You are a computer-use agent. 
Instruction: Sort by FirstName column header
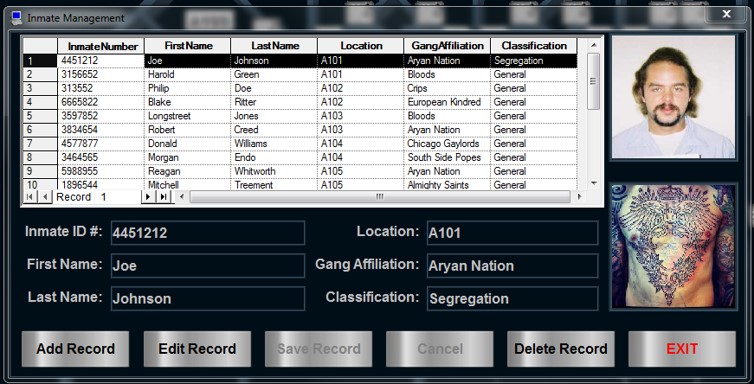coord(188,46)
